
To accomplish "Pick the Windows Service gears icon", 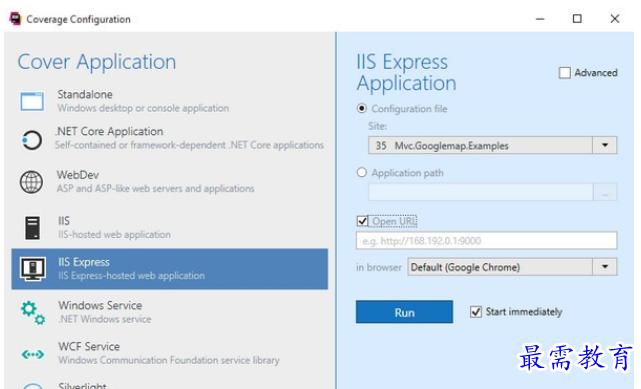I will 33,313.
